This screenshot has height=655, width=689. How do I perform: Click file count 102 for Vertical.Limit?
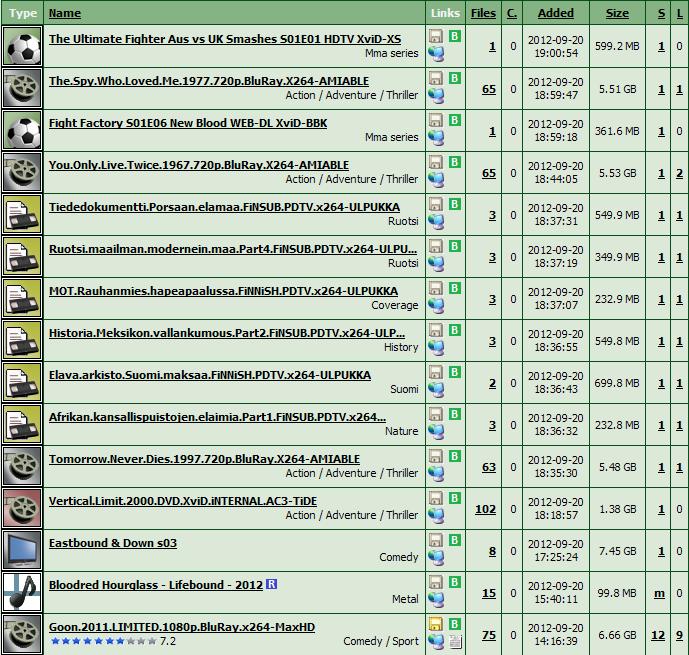coord(486,509)
